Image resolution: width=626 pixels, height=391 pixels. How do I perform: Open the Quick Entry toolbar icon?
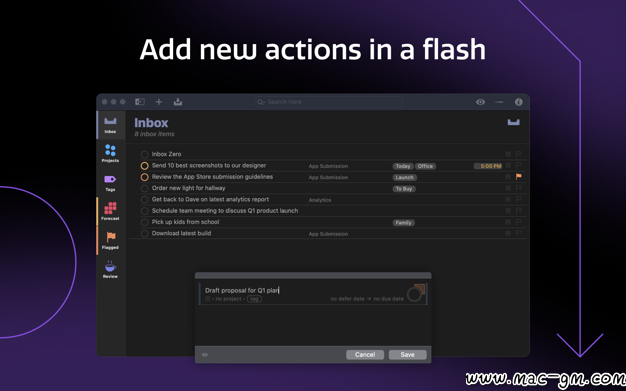[x=178, y=102]
